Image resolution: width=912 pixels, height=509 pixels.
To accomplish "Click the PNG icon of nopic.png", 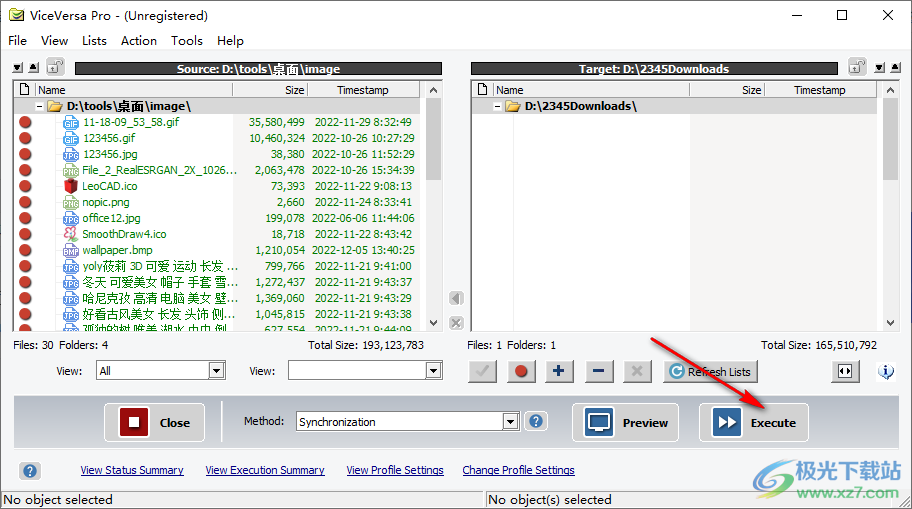I will click(70, 202).
